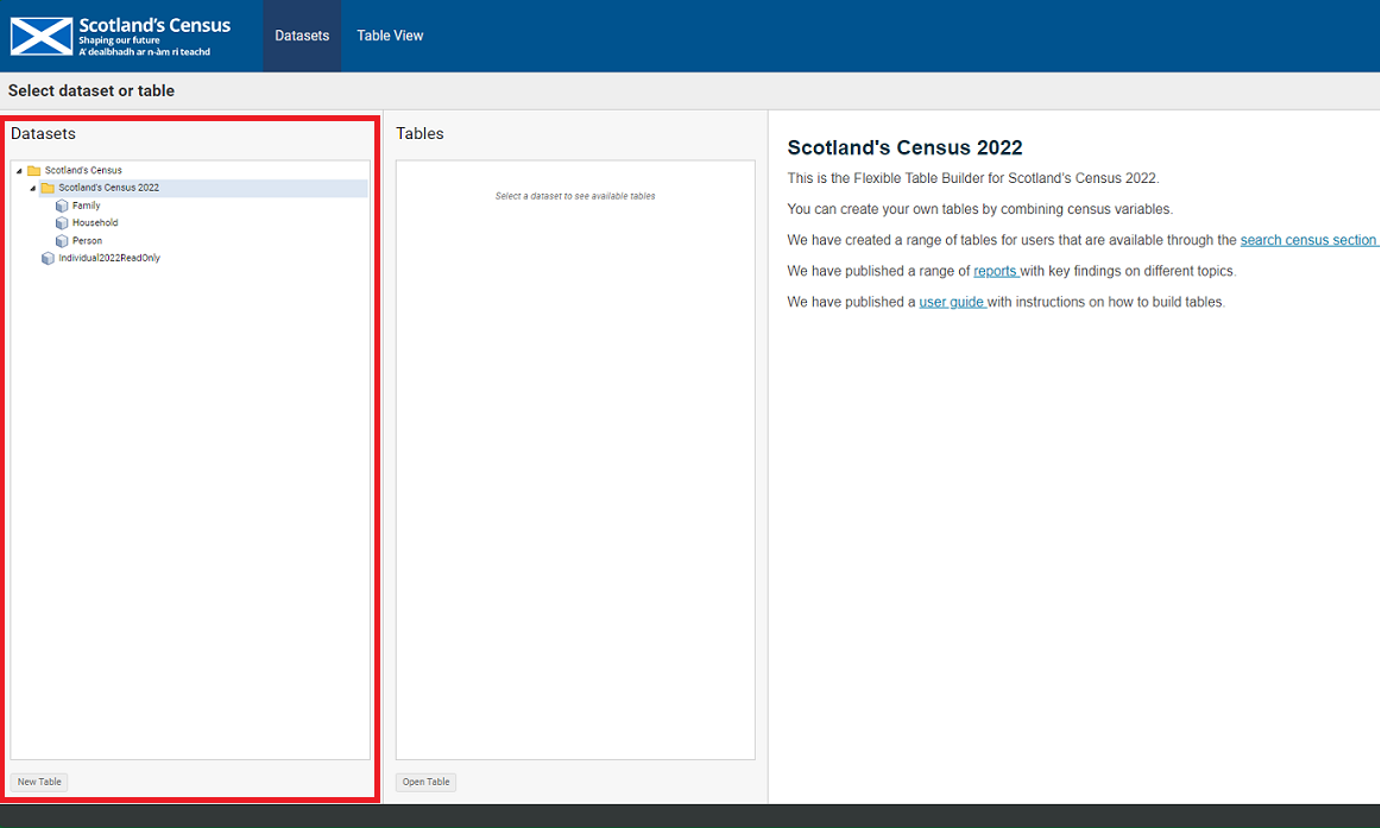Click the Household dataset cube icon
Viewport: 1380px width, 828px height.
[x=62, y=223]
